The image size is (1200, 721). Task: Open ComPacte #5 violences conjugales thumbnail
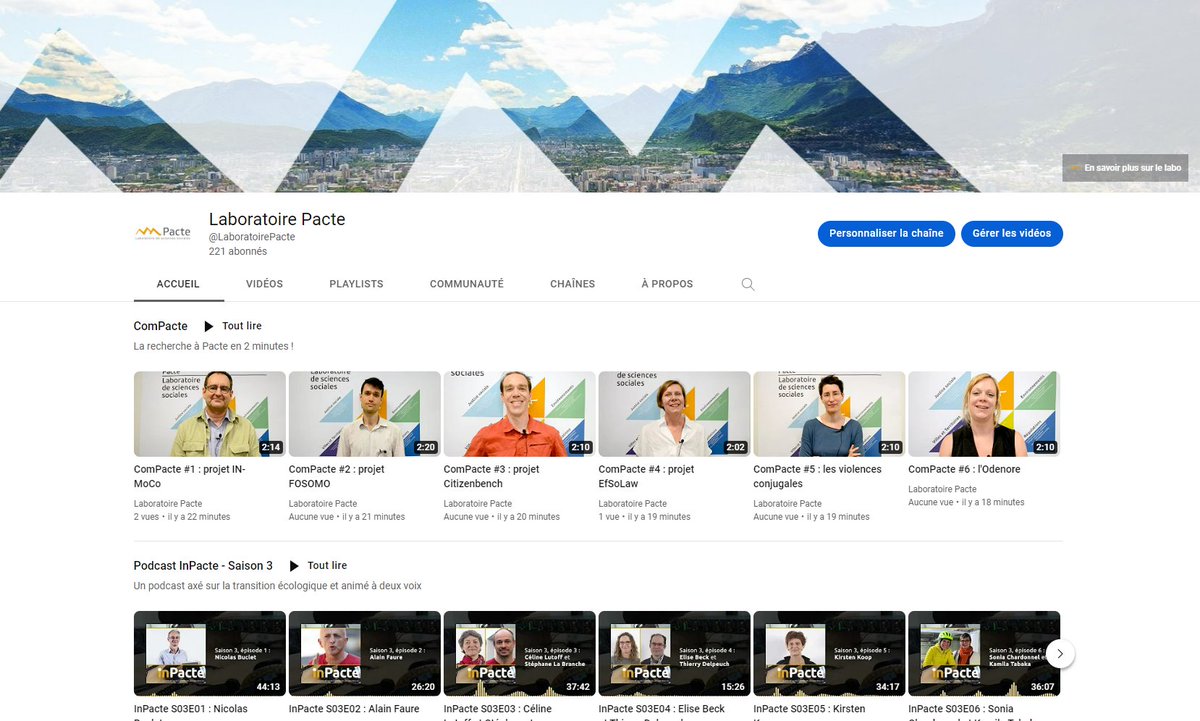point(829,414)
